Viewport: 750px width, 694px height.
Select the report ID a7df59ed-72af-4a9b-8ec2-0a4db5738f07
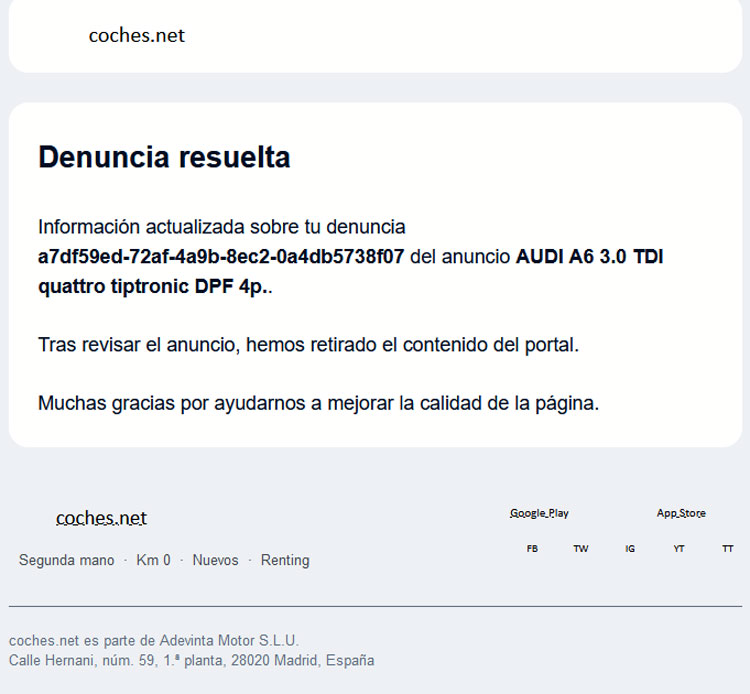point(221,257)
